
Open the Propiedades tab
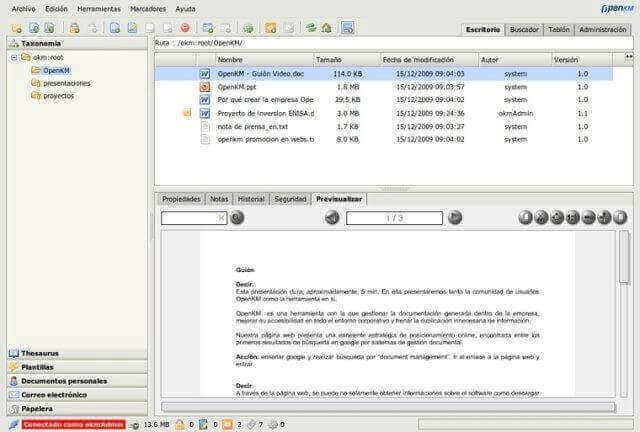[x=181, y=199]
